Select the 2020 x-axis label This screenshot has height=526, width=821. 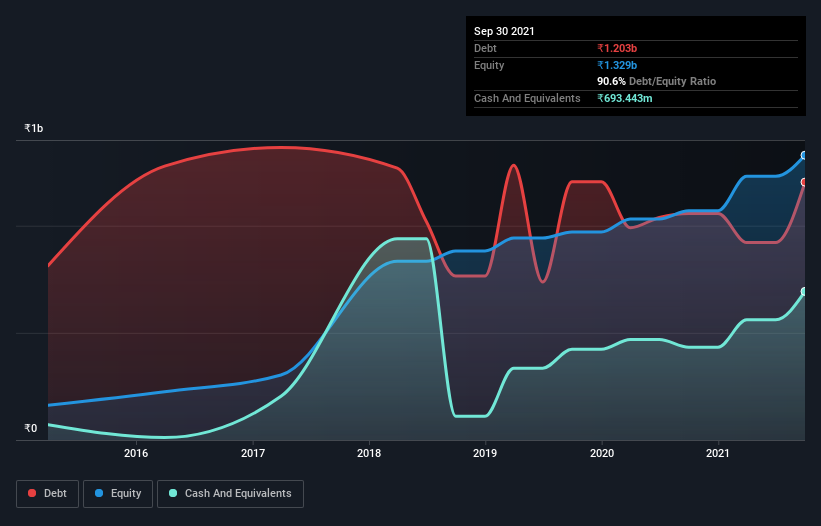(x=602, y=453)
